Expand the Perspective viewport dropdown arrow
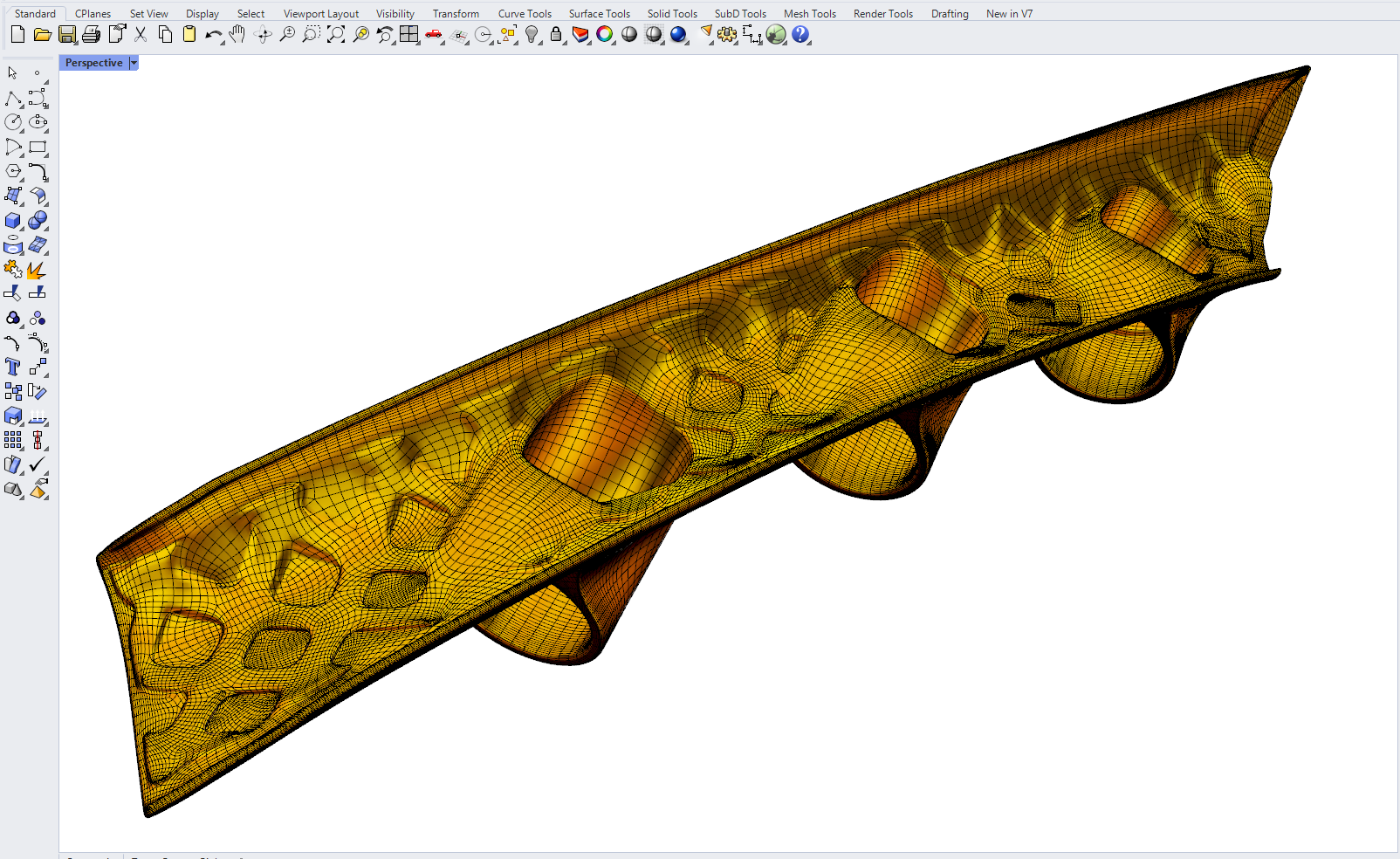Screen dimensions: 1400x859 click(x=134, y=63)
